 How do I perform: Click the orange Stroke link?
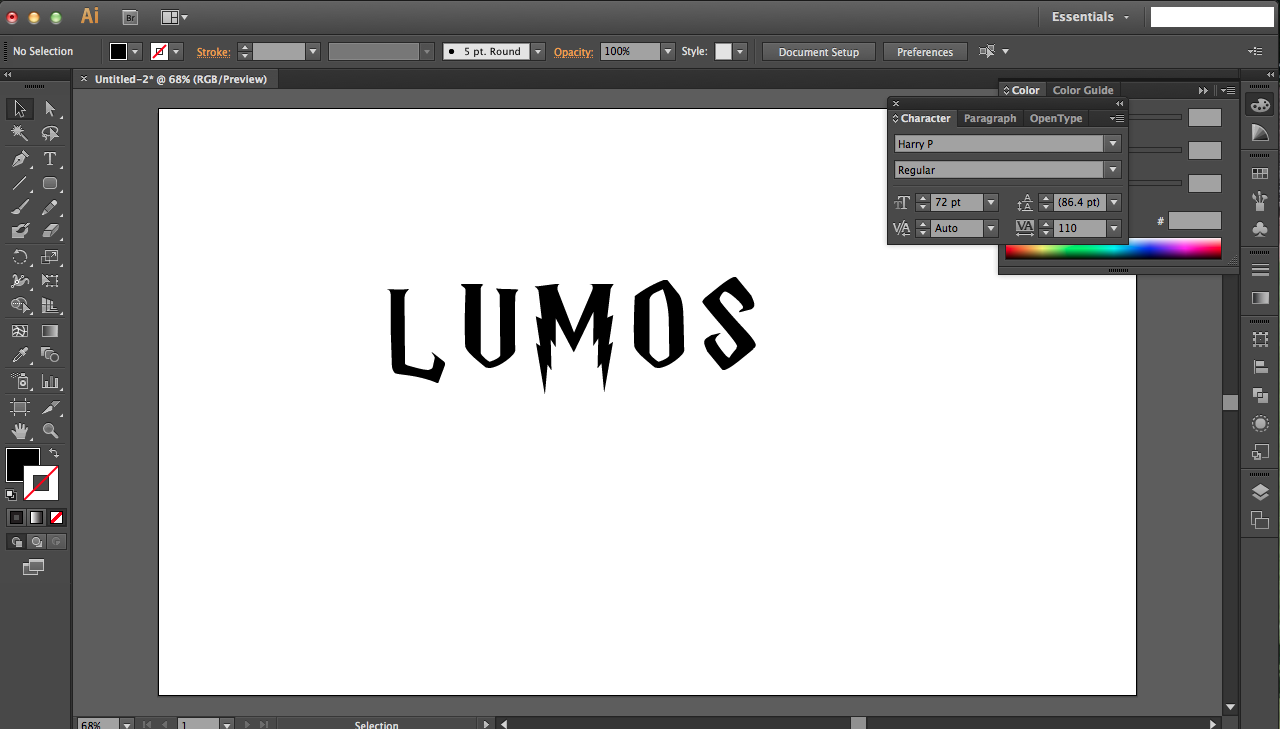click(x=213, y=52)
